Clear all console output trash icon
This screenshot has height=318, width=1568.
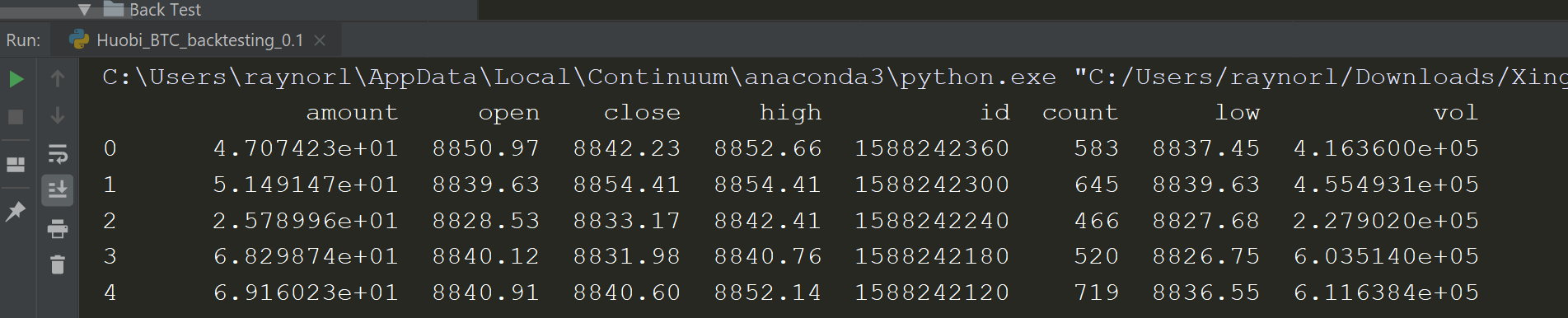pos(58,265)
